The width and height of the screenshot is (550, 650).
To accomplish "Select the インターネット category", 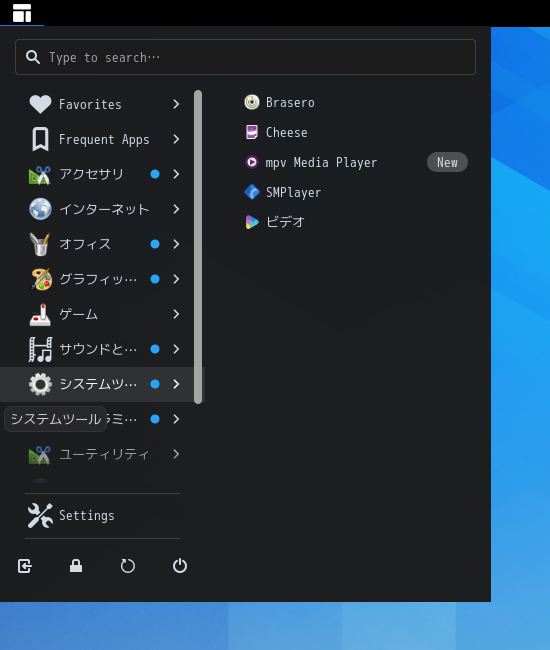I will (x=104, y=209).
